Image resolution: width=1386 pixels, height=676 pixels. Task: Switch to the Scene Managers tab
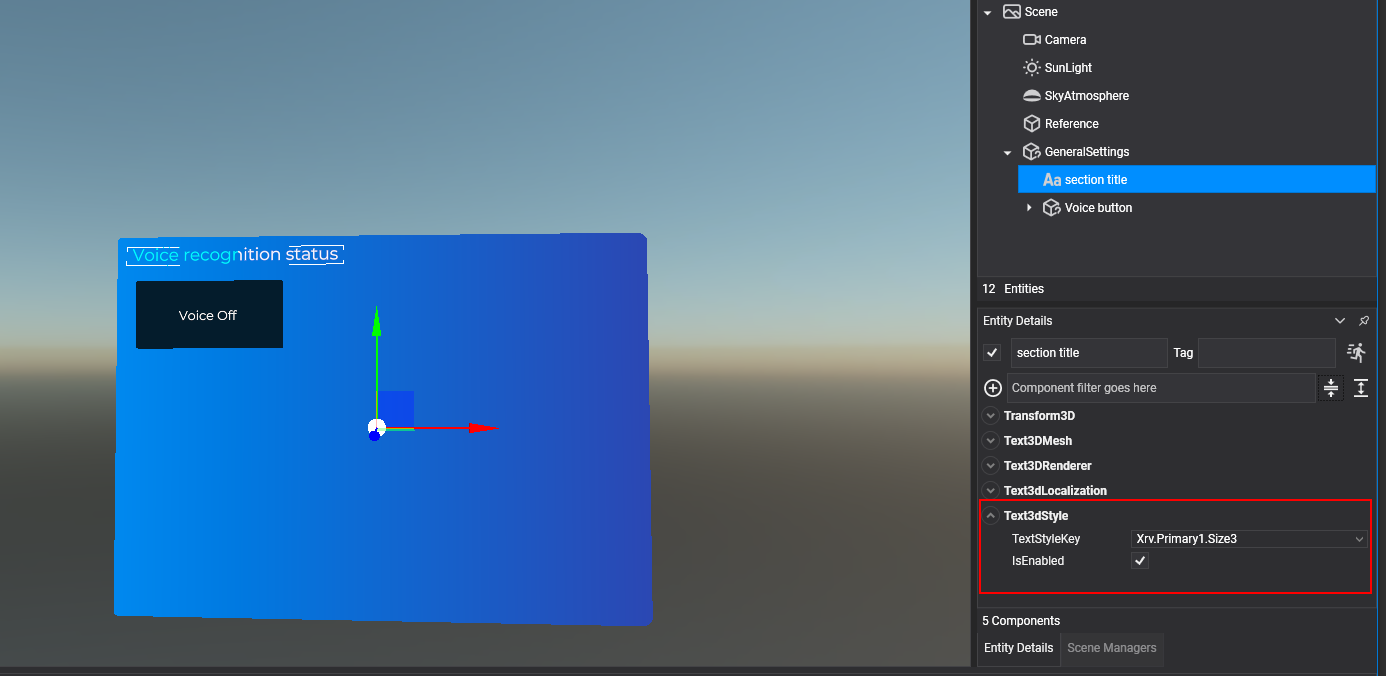[1111, 648]
